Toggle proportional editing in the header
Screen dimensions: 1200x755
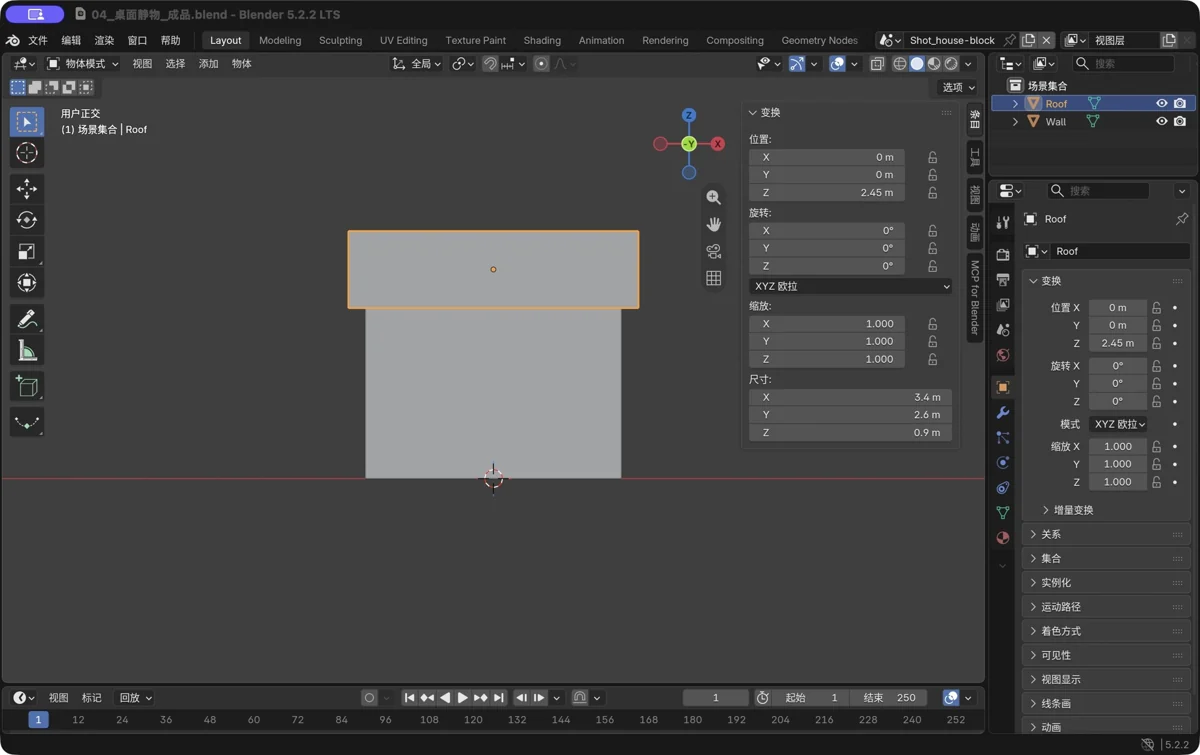541,64
